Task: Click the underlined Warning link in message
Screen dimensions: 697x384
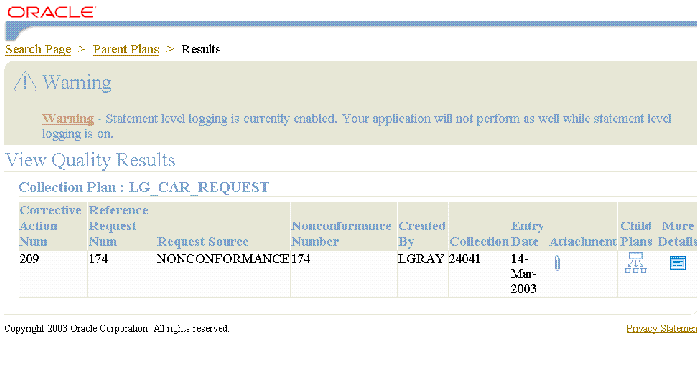Action: (68, 119)
